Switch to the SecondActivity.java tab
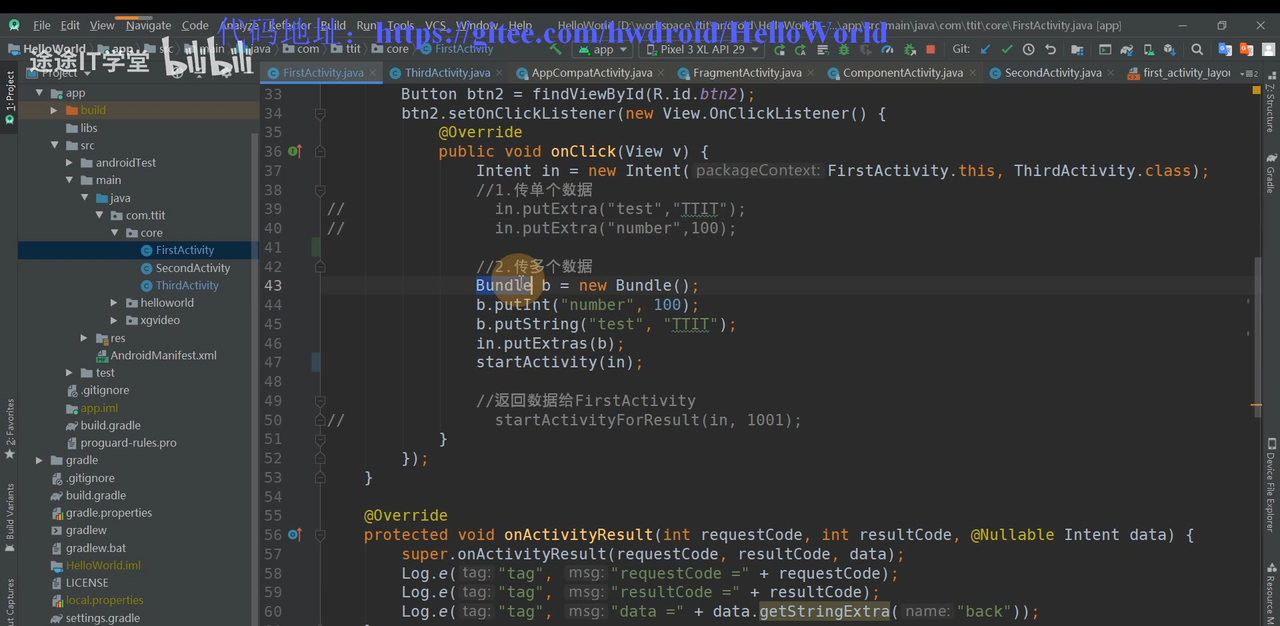 coord(1053,73)
